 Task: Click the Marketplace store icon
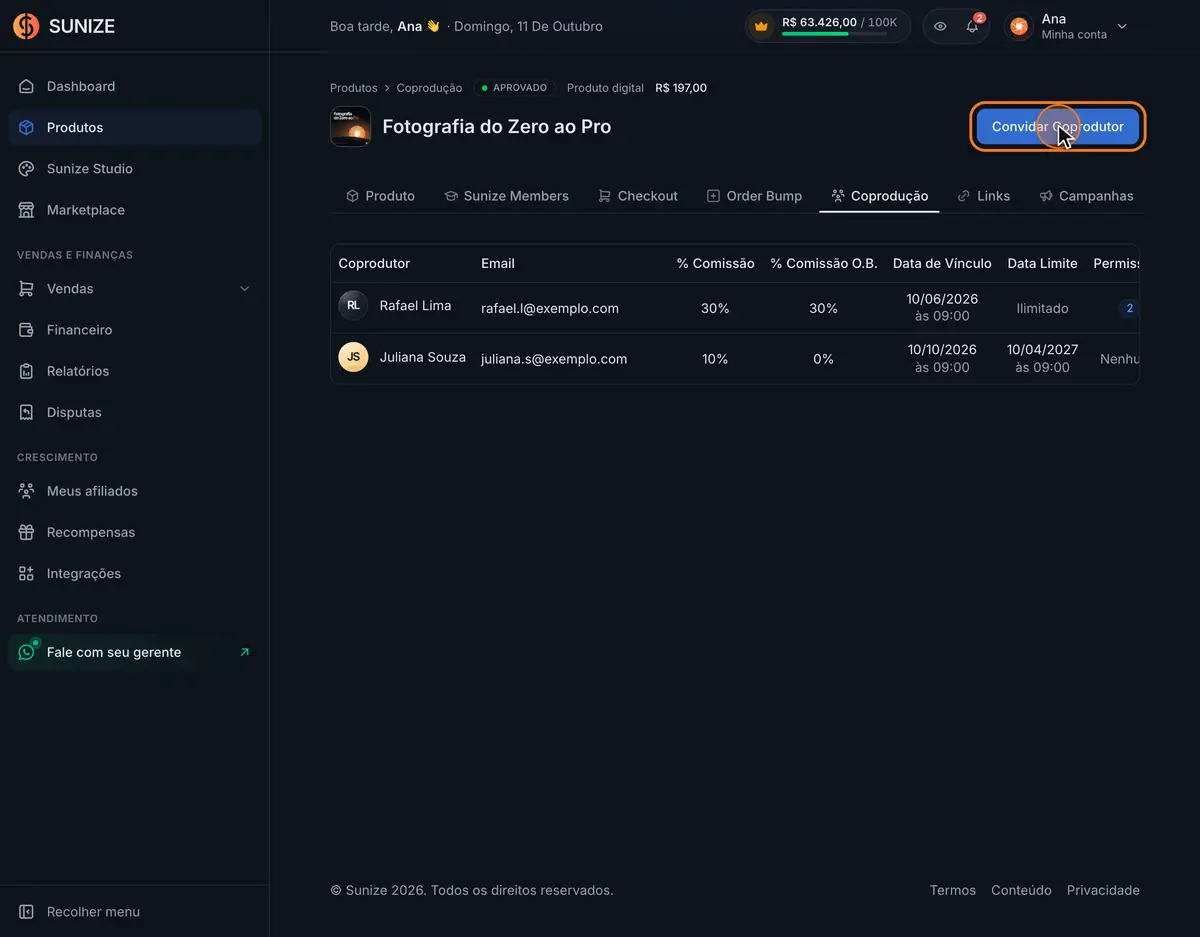click(x=26, y=210)
